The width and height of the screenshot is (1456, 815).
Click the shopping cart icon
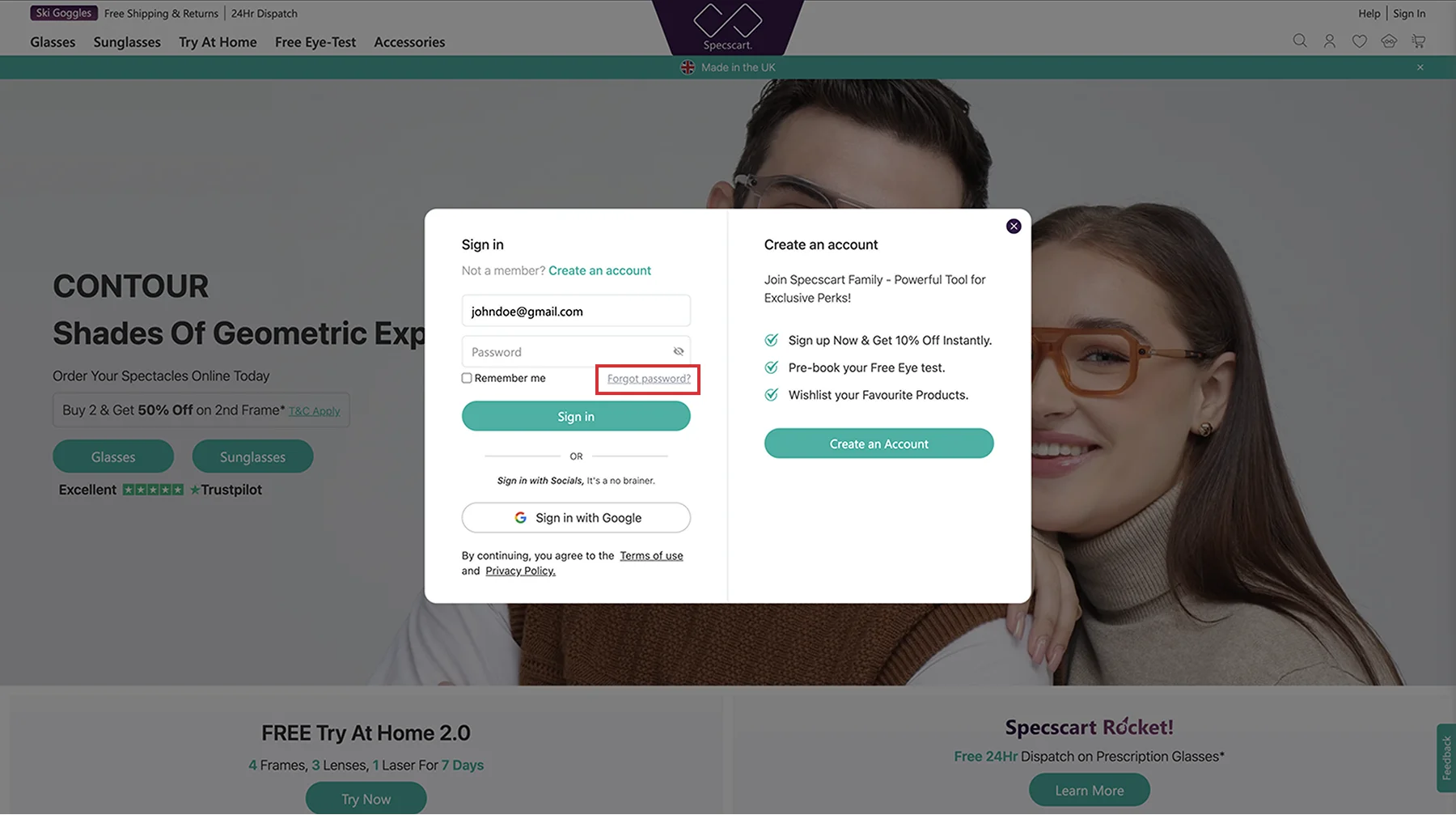1418,40
